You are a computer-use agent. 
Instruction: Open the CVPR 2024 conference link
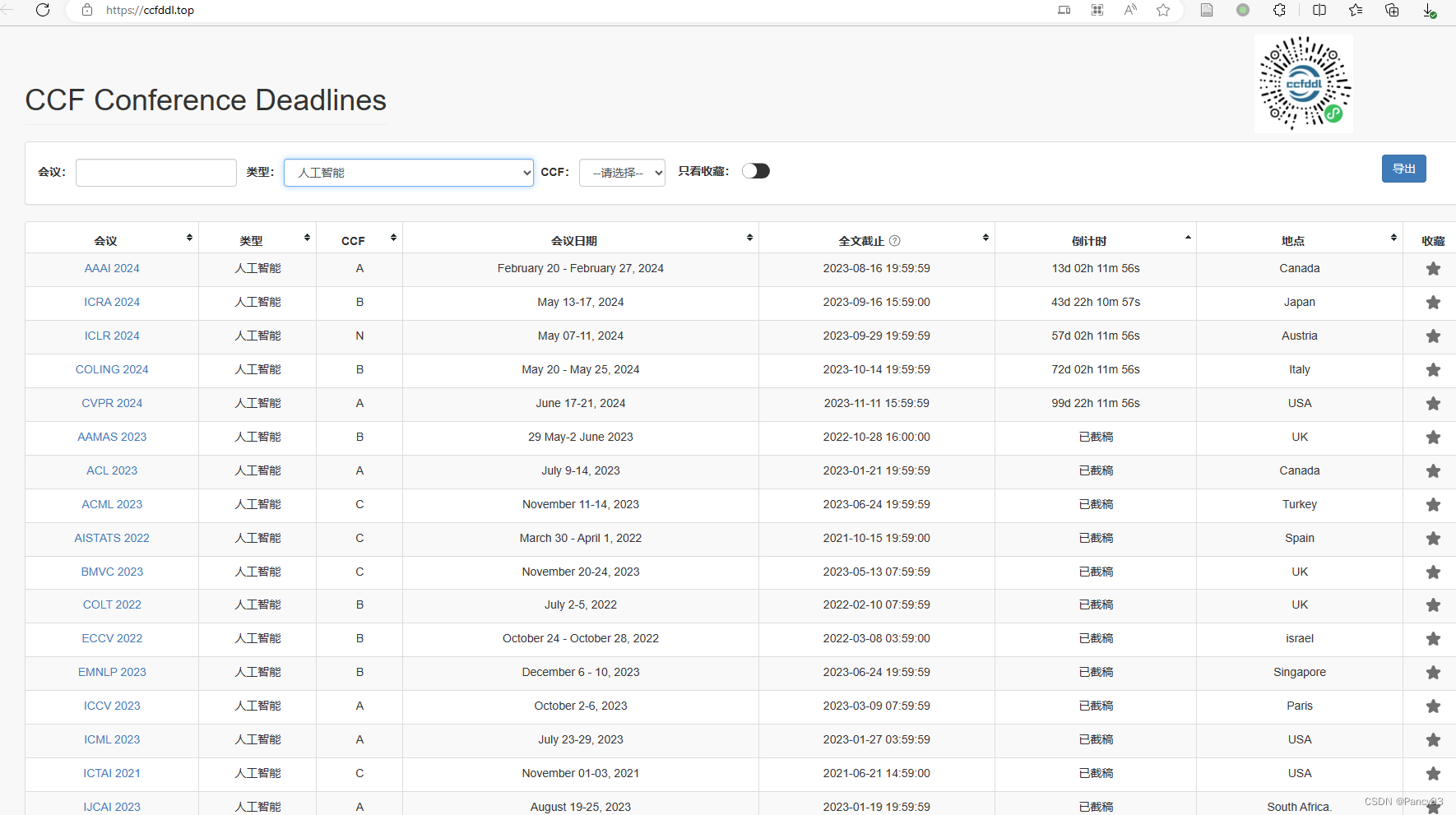point(112,403)
